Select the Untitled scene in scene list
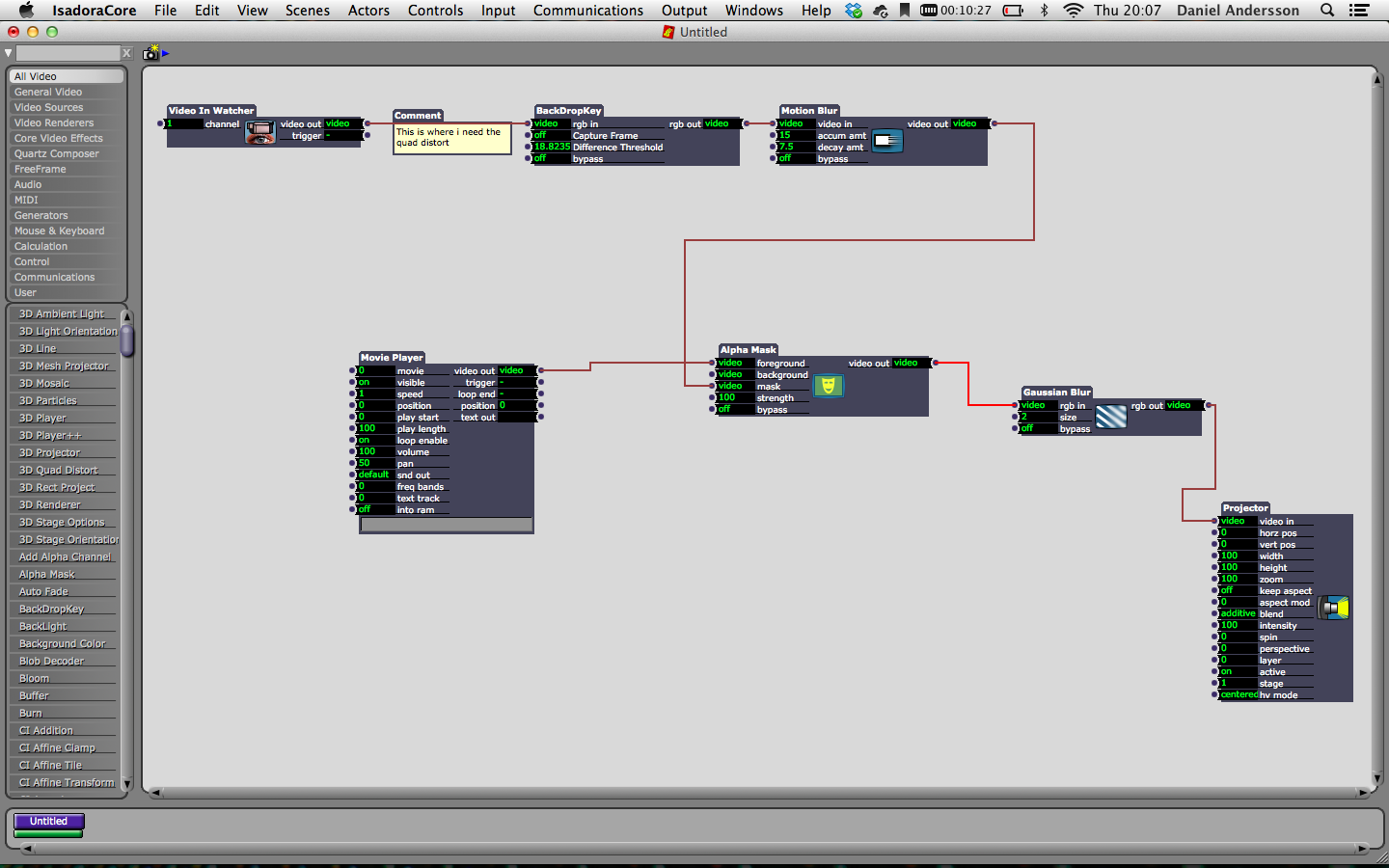Image resolution: width=1389 pixels, height=868 pixels. click(x=48, y=822)
